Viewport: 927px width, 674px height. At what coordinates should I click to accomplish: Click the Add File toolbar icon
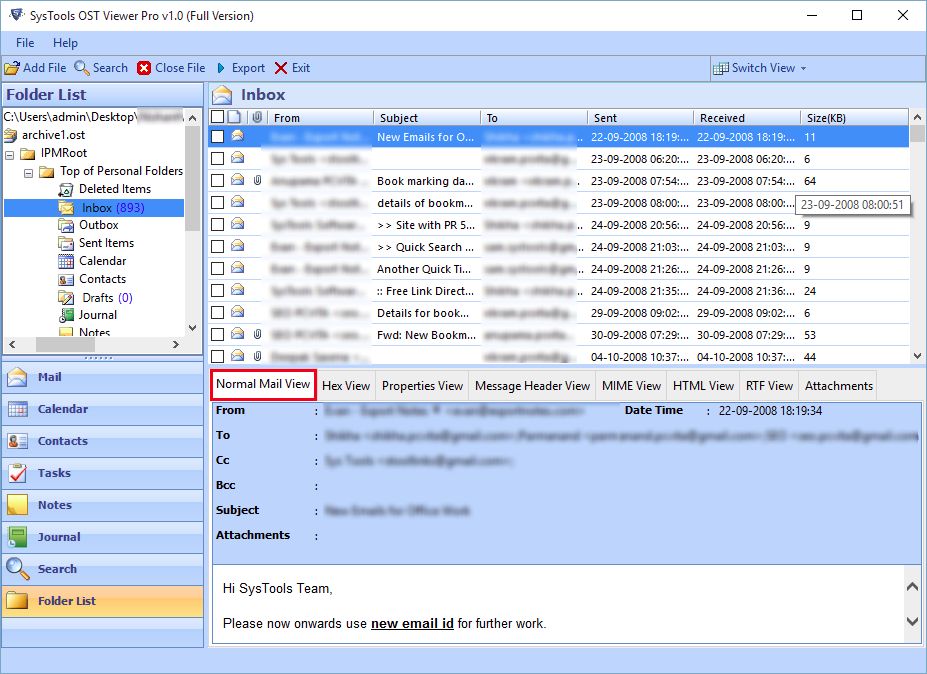(x=12, y=68)
